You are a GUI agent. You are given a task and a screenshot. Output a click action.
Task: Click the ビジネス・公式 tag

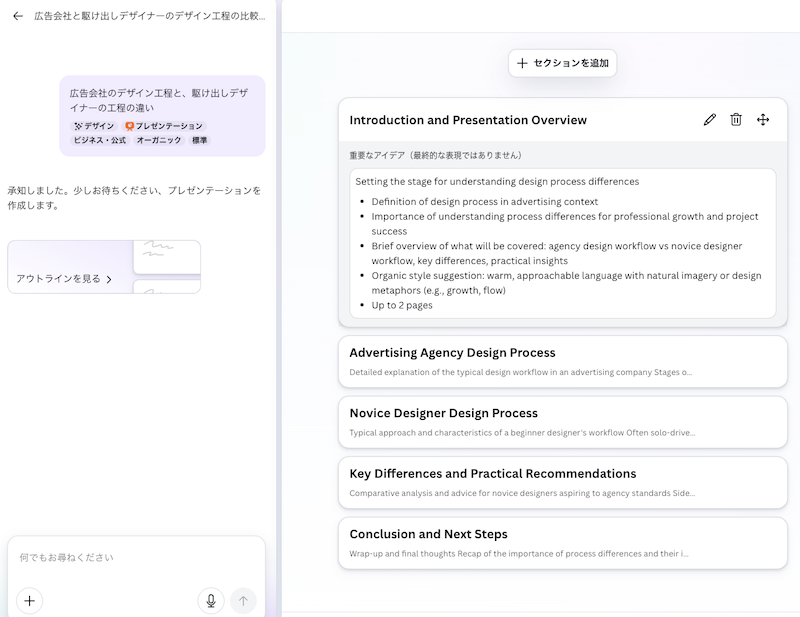(100, 141)
